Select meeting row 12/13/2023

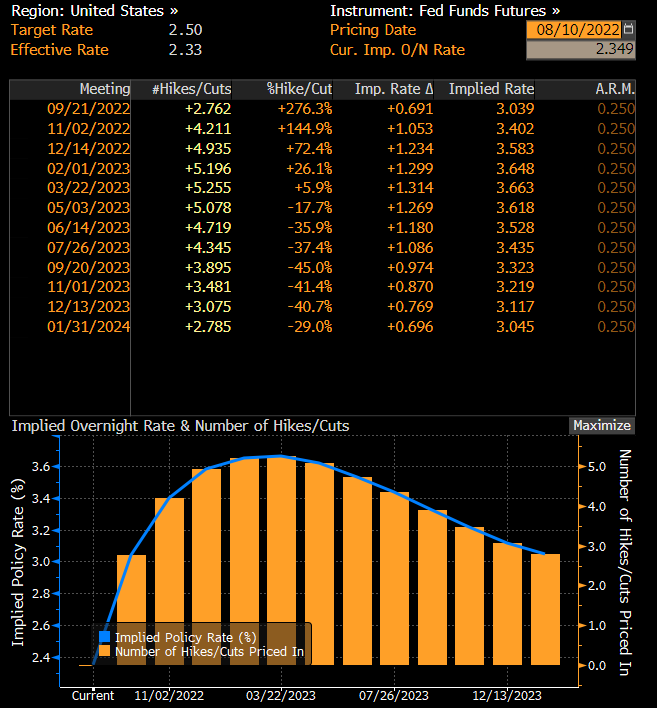[x=322, y=307]
